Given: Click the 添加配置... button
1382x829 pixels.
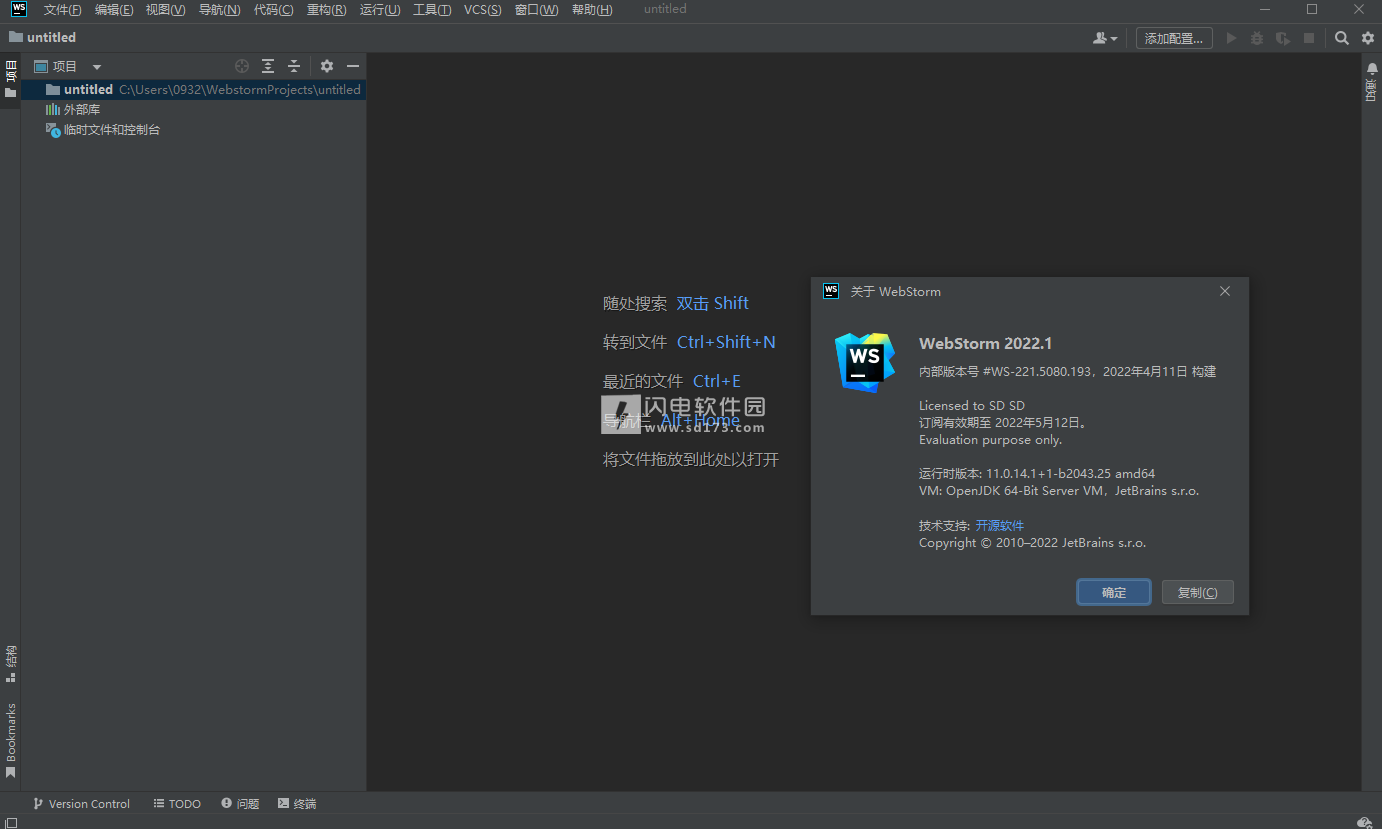Looking at the screenshot, I should [x=1174, y=38].
